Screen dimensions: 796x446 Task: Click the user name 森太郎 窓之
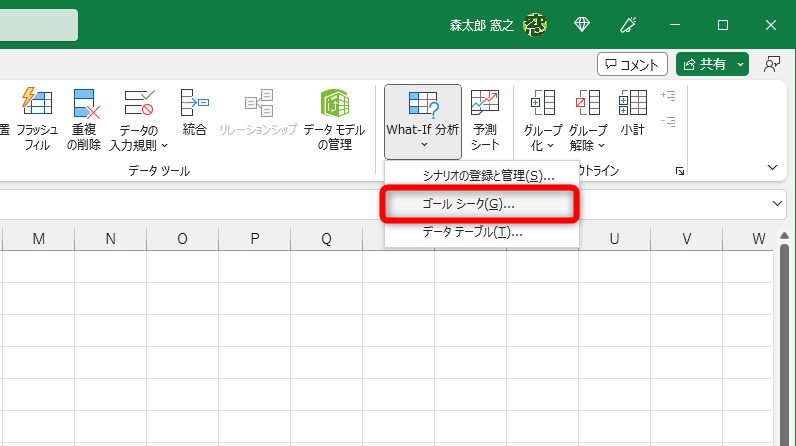[481, 25]
